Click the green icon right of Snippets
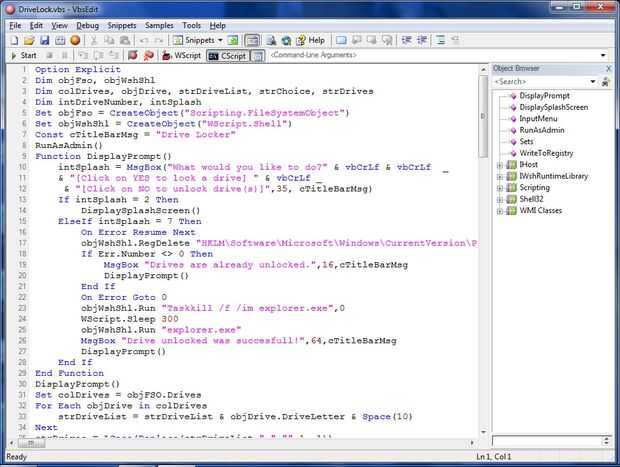Viewport: 620px width, 467px height. 233,40
